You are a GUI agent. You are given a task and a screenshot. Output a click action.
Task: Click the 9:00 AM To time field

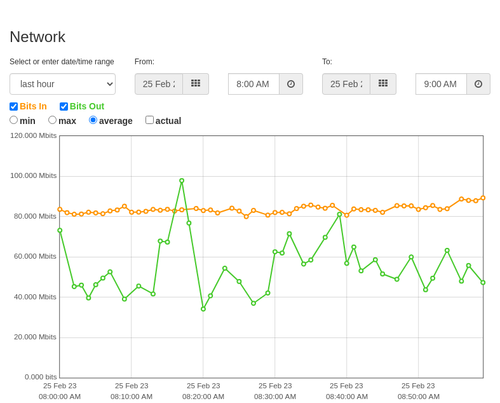441,84
